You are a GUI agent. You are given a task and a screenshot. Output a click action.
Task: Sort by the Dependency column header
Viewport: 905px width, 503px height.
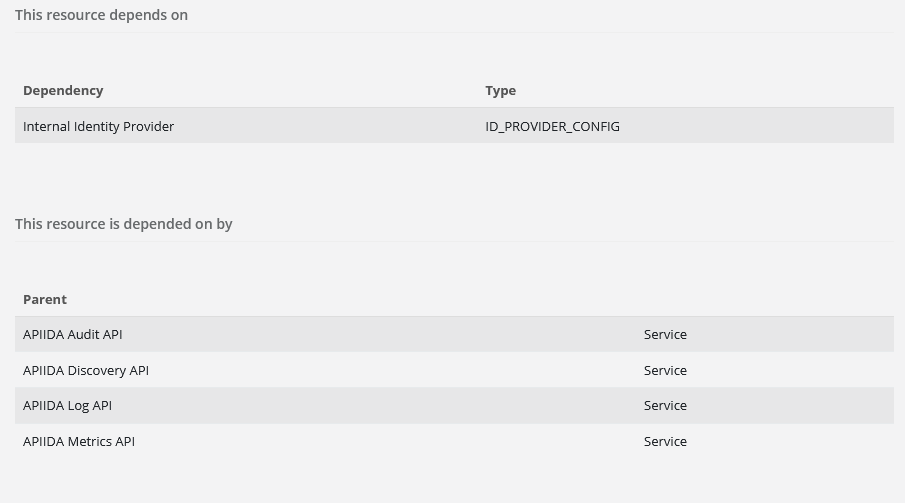click(x=63, y=90)
